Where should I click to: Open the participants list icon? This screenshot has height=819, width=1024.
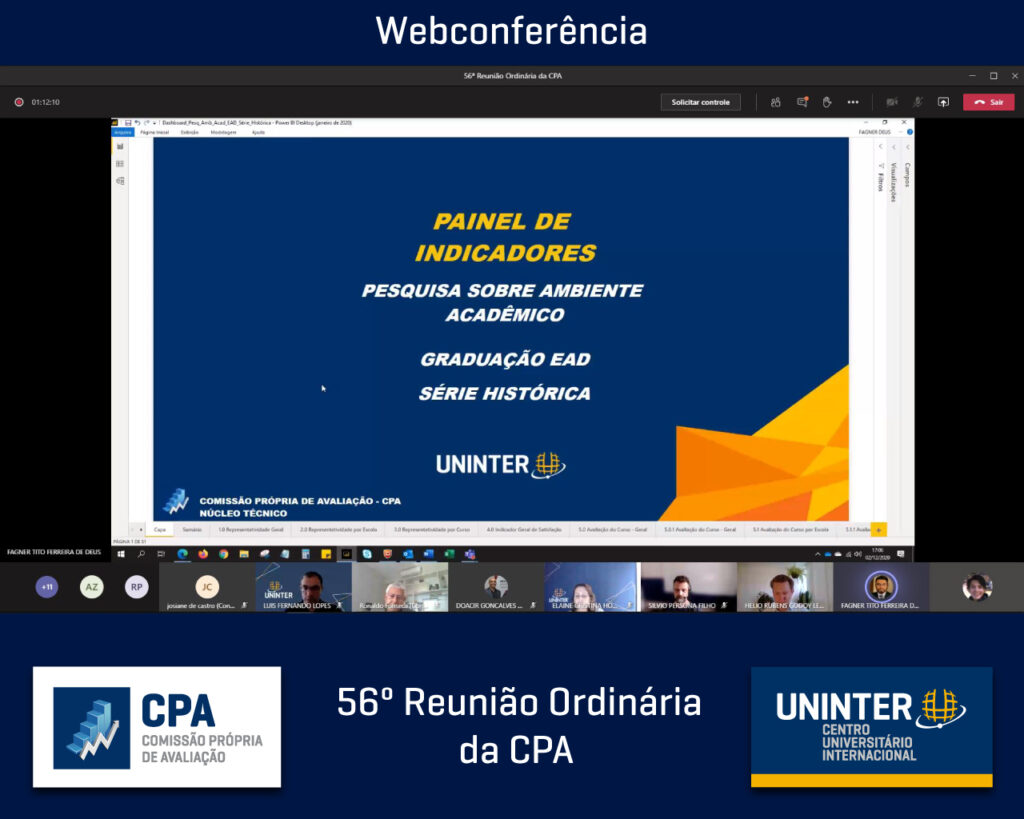tap(775, 102)
